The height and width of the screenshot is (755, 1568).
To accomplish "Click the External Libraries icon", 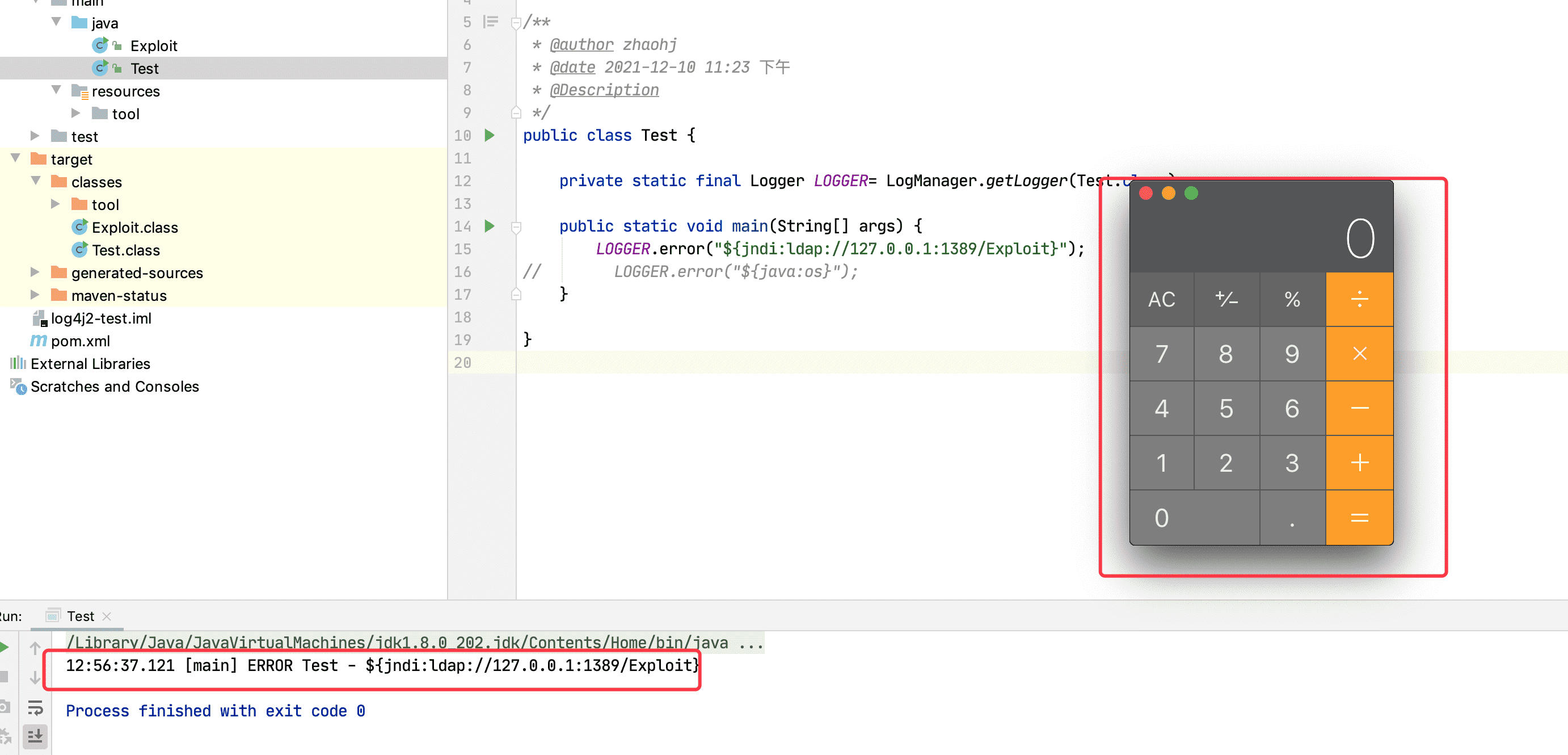I will click(18, 363).
